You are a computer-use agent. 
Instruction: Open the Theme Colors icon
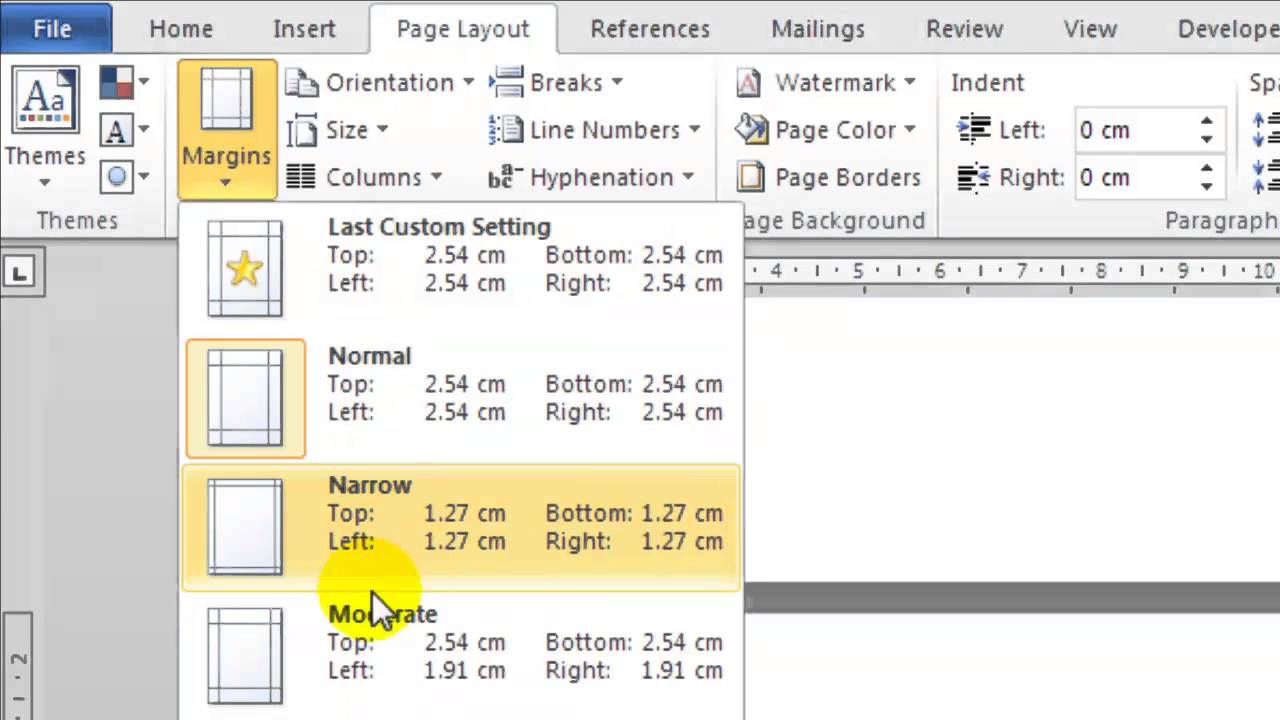pyautogui.click(x=117, y=82)
